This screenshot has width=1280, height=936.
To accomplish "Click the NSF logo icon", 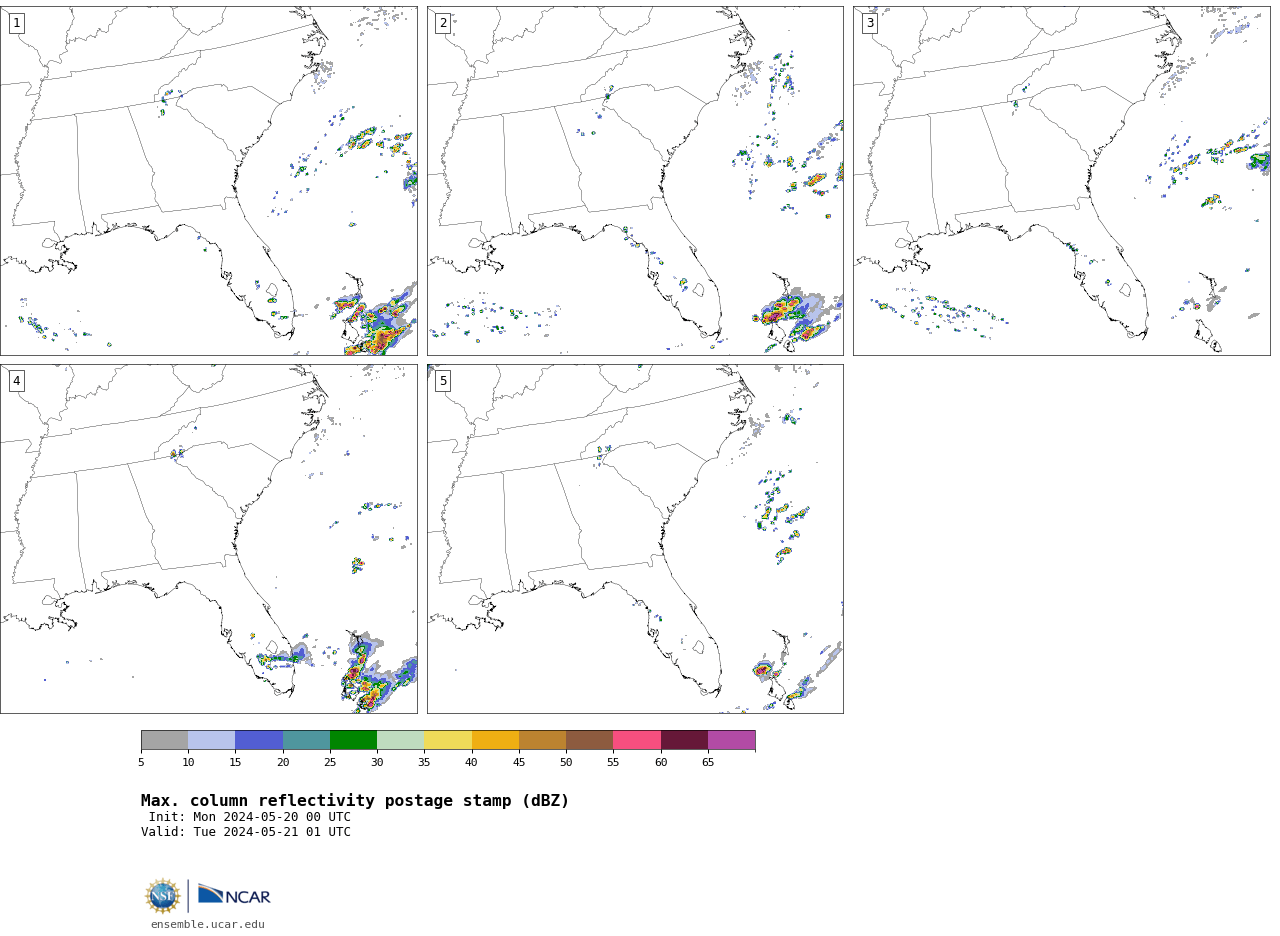I will (163, 896).
